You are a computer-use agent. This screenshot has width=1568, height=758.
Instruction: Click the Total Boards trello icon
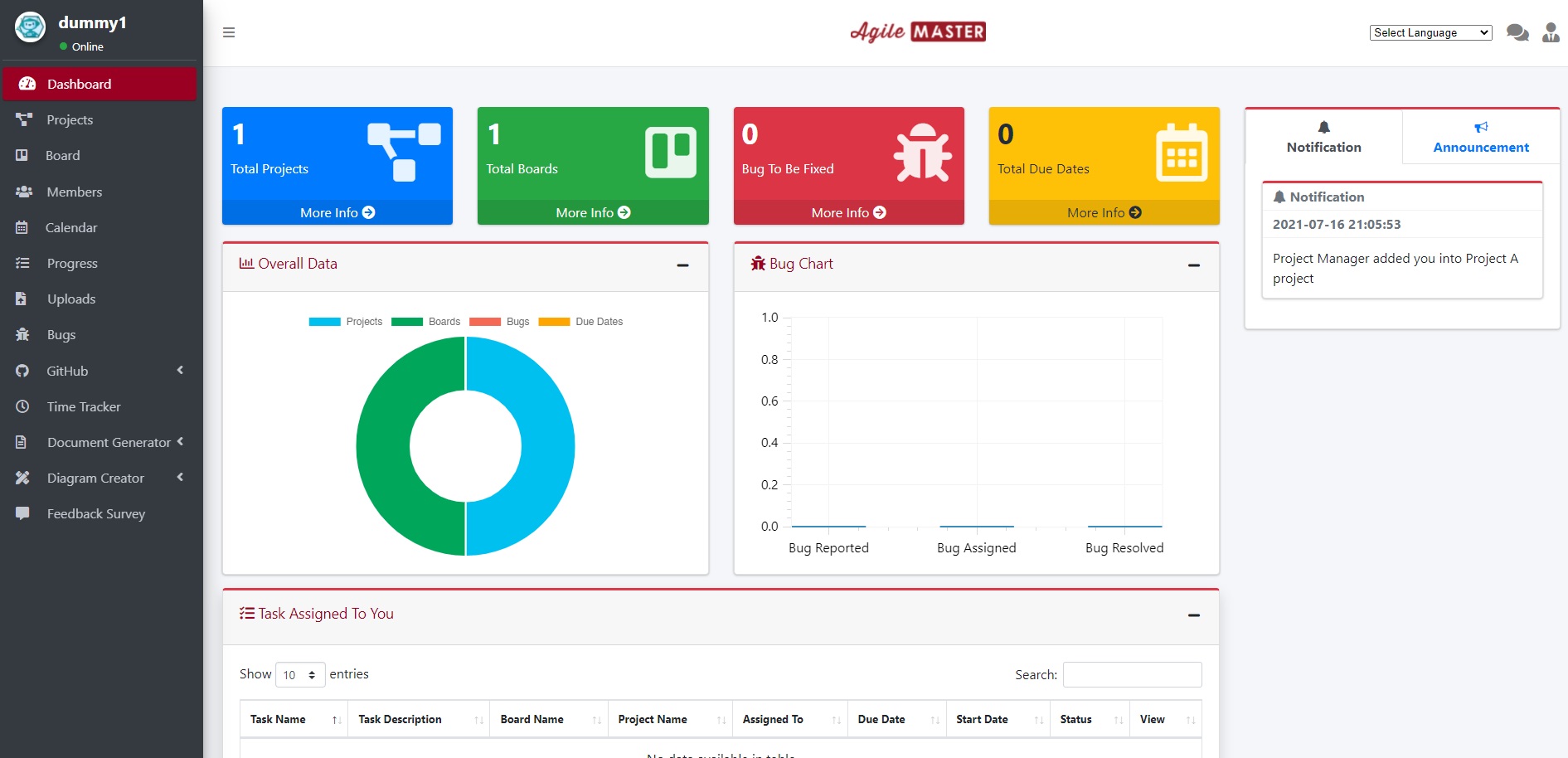(671, 153)
